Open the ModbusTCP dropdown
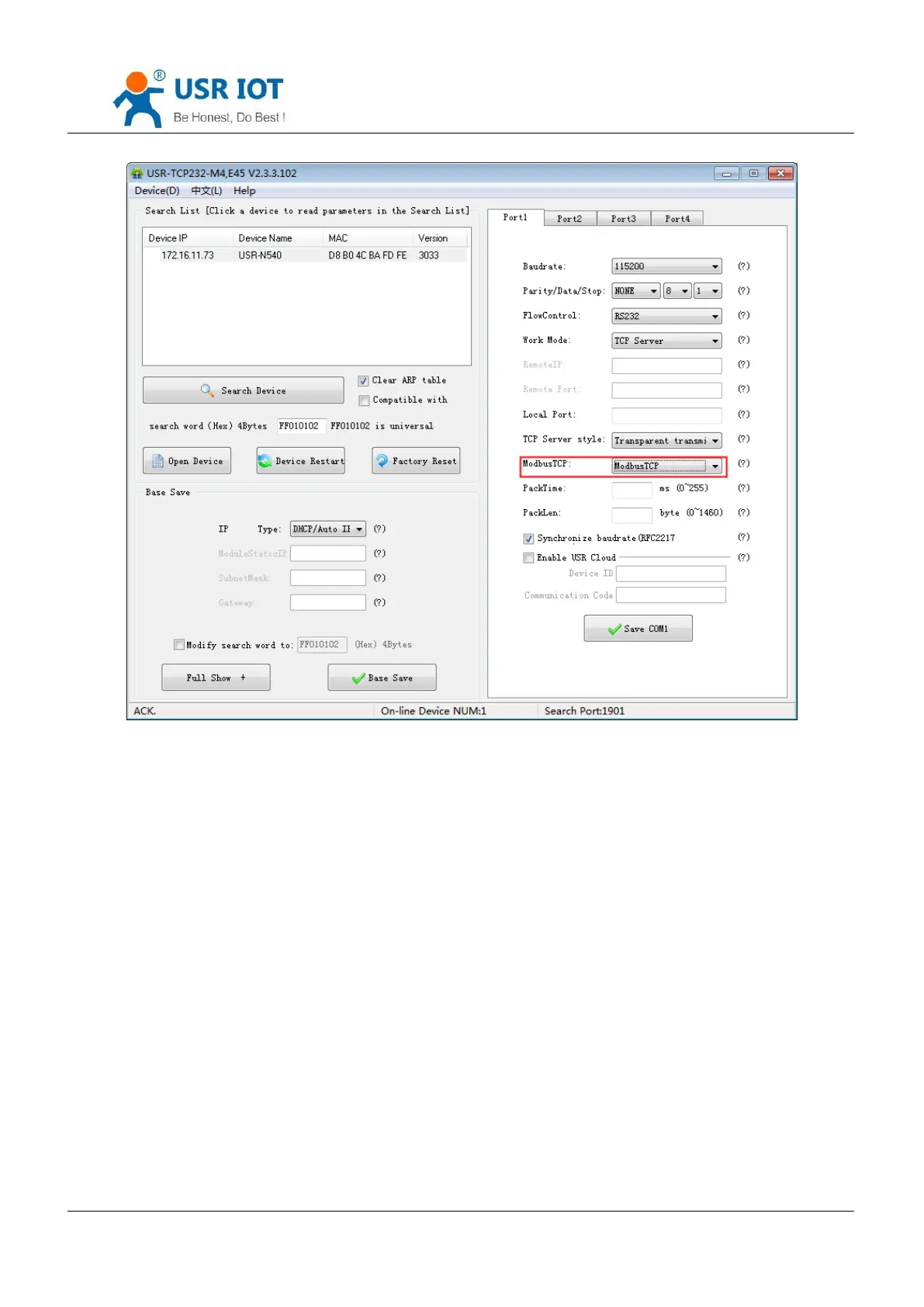 (666, 466)
